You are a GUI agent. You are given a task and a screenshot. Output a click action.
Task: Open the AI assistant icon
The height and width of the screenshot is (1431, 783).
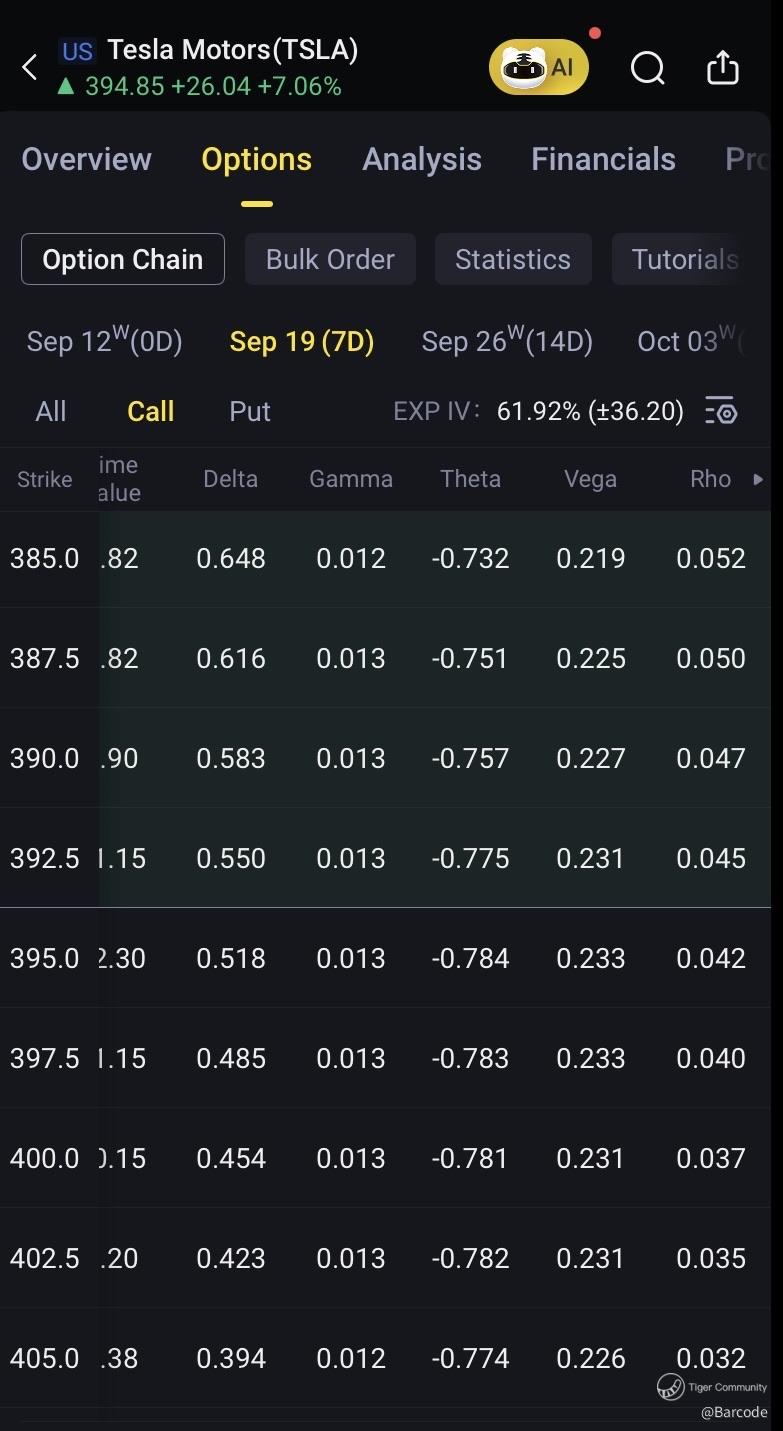pos(539,67)
